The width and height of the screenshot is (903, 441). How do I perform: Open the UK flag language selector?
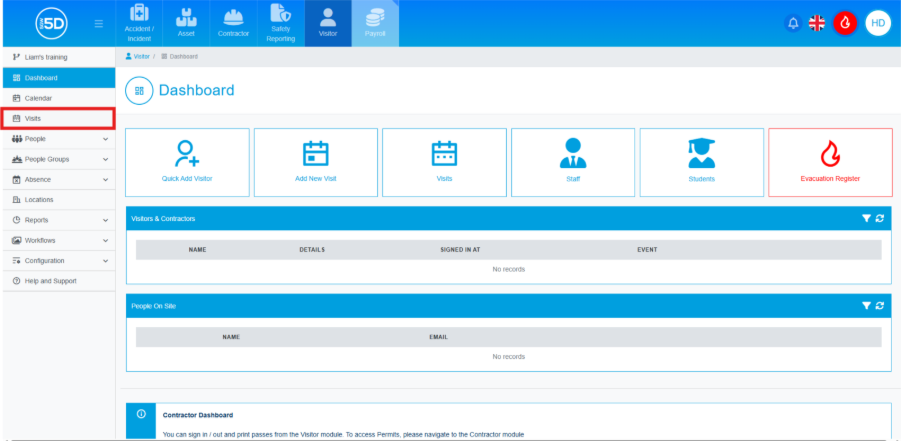[x=817, y=23]
